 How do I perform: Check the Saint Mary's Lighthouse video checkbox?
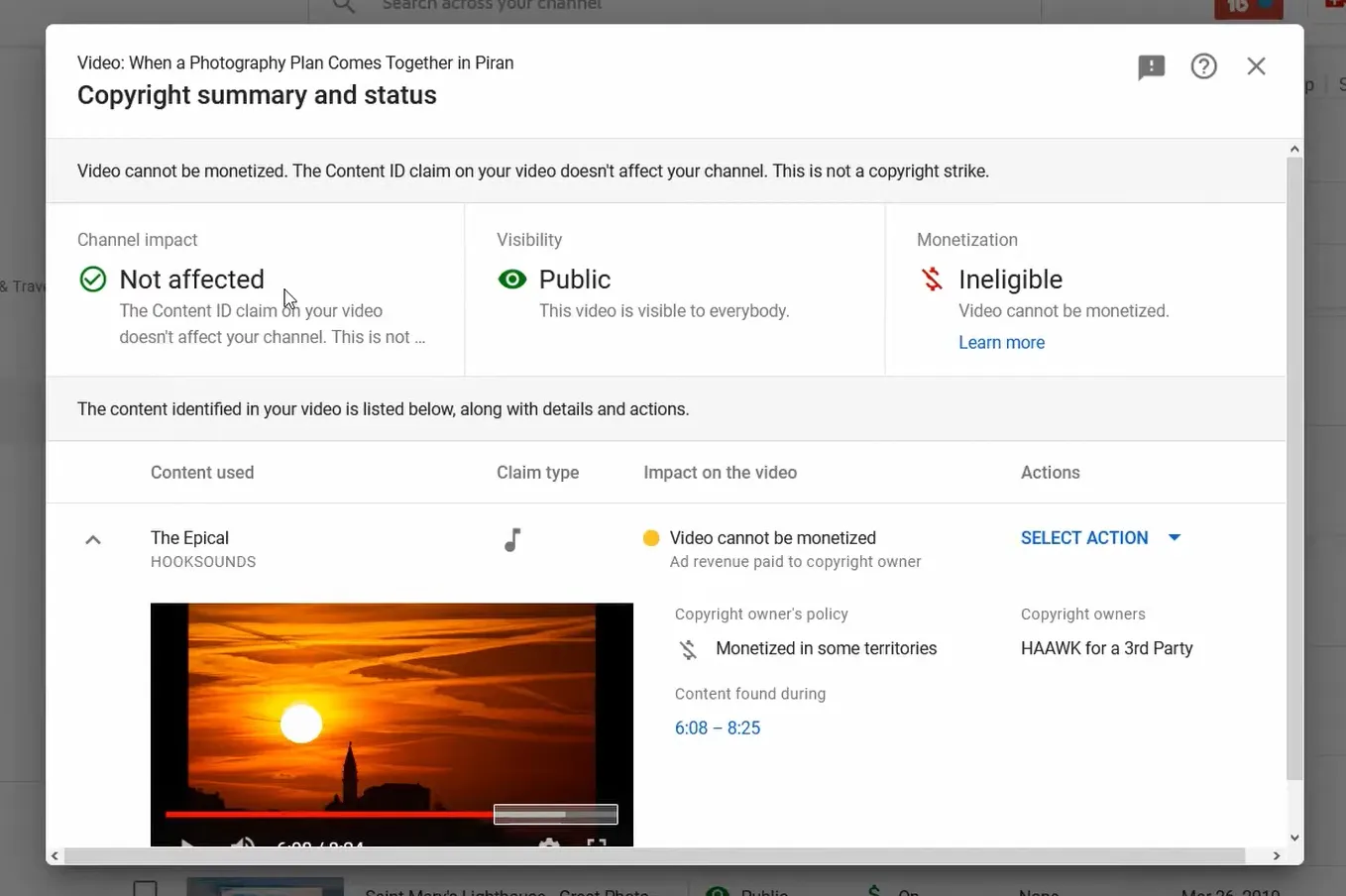coord(145,888)
